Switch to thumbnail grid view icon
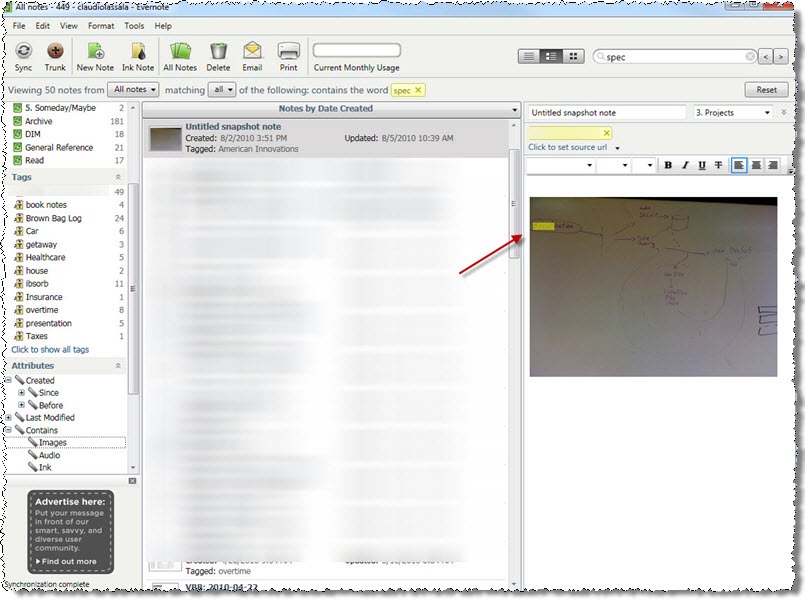 [x=573, y=56]
